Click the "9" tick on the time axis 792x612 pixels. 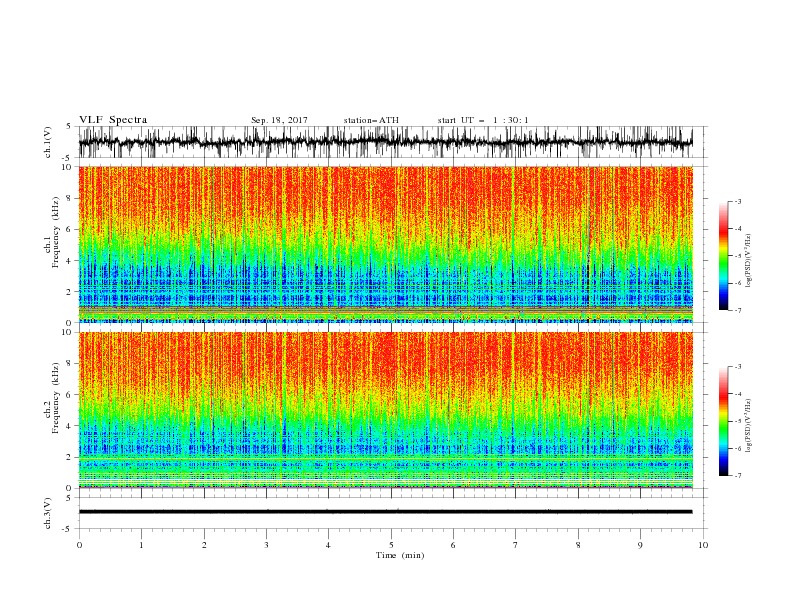pos(640,545)
